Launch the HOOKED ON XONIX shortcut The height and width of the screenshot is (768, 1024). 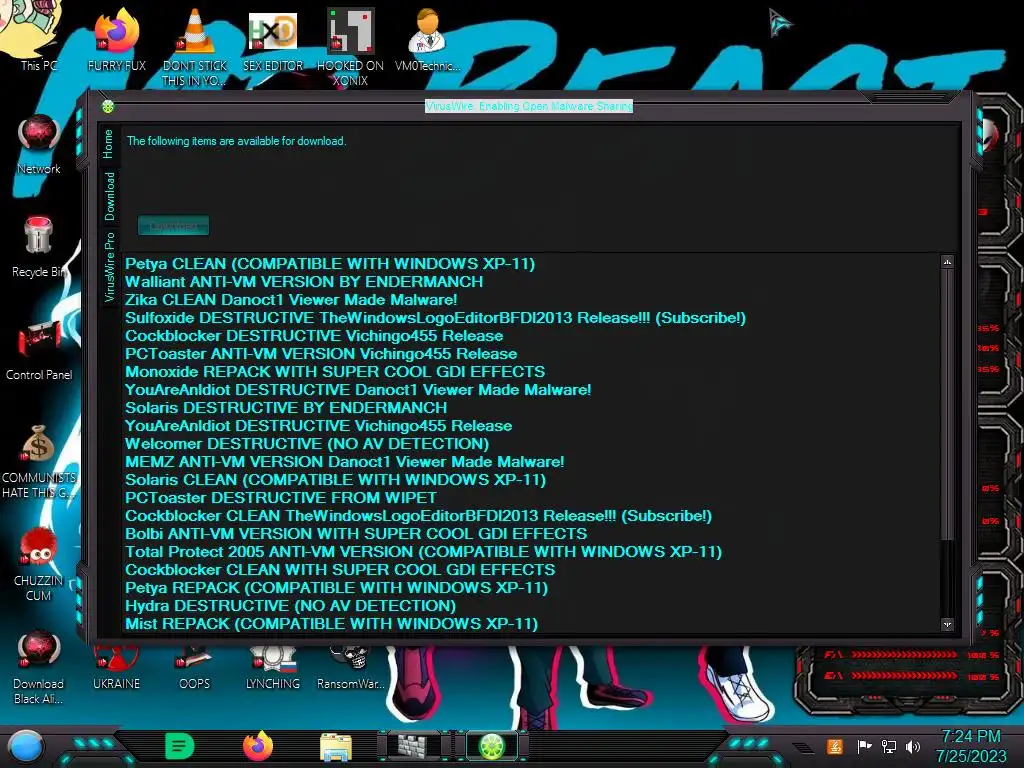pyautogui.click(x=350, y=46)
